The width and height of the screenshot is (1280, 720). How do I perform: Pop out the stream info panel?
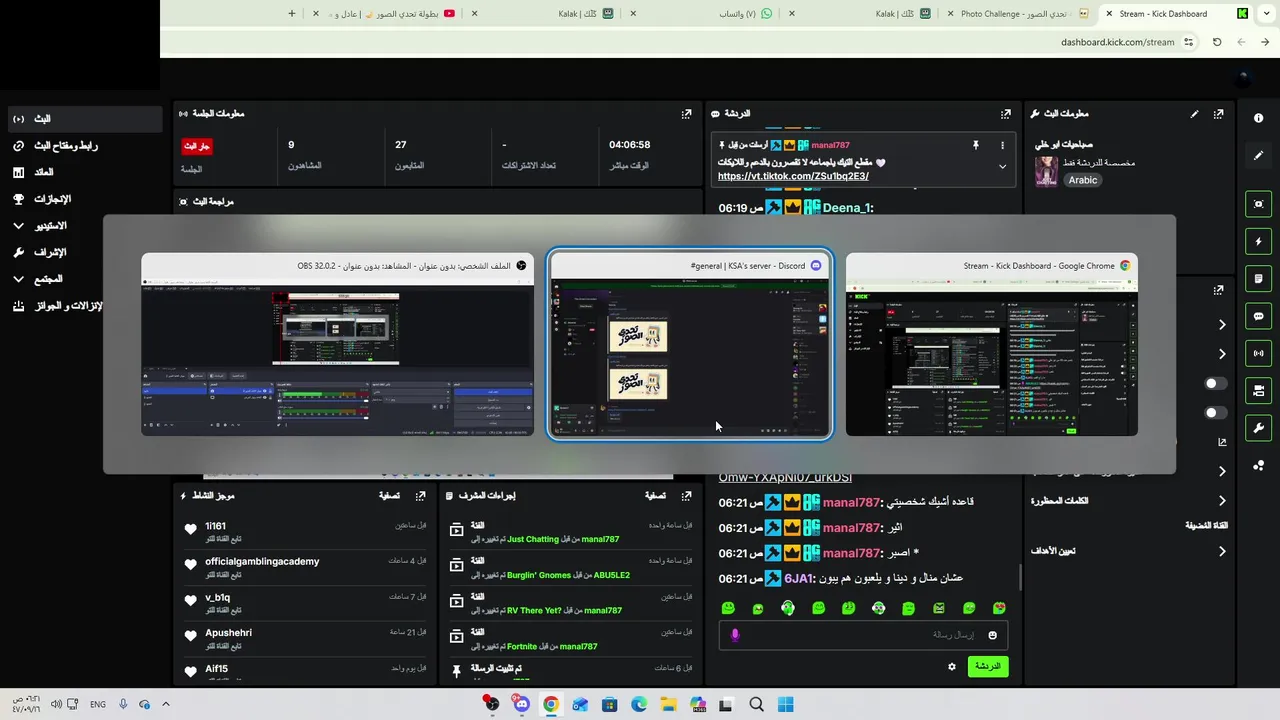click(x=1218, y=114)
